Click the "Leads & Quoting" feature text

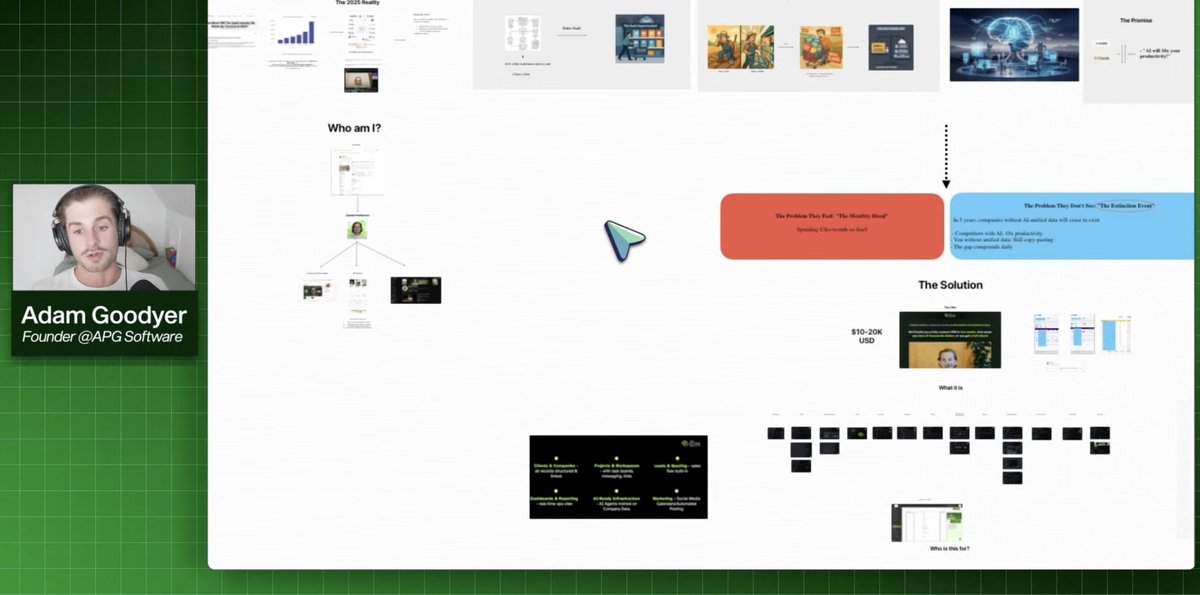[677, 466]
